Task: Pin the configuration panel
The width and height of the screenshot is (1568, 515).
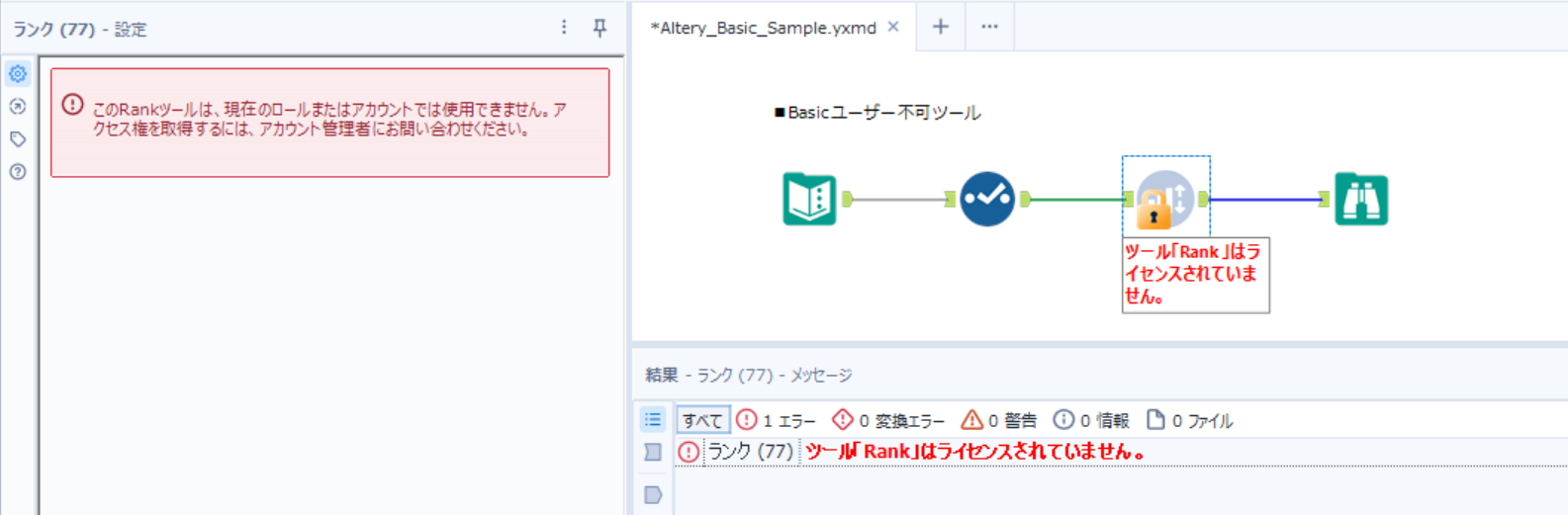Action: [600, 28]
